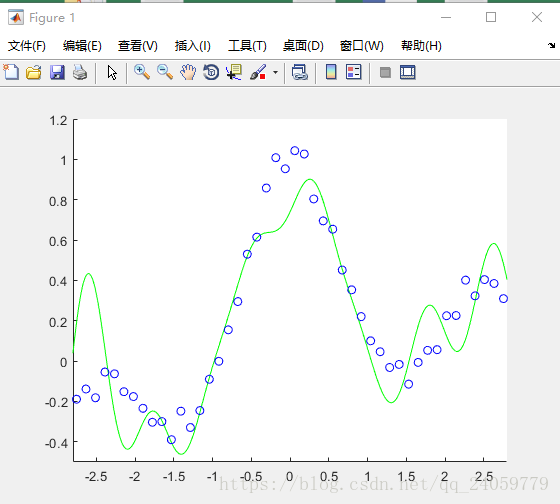Enable the Data Cursor tool

point(234,72)
